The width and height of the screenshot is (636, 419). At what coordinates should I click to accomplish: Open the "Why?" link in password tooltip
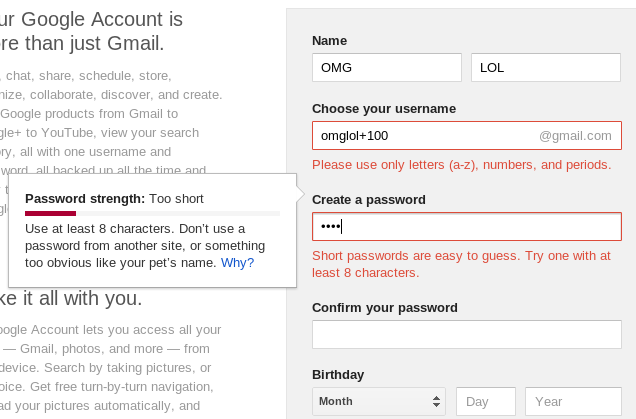[x=237, y=263]
